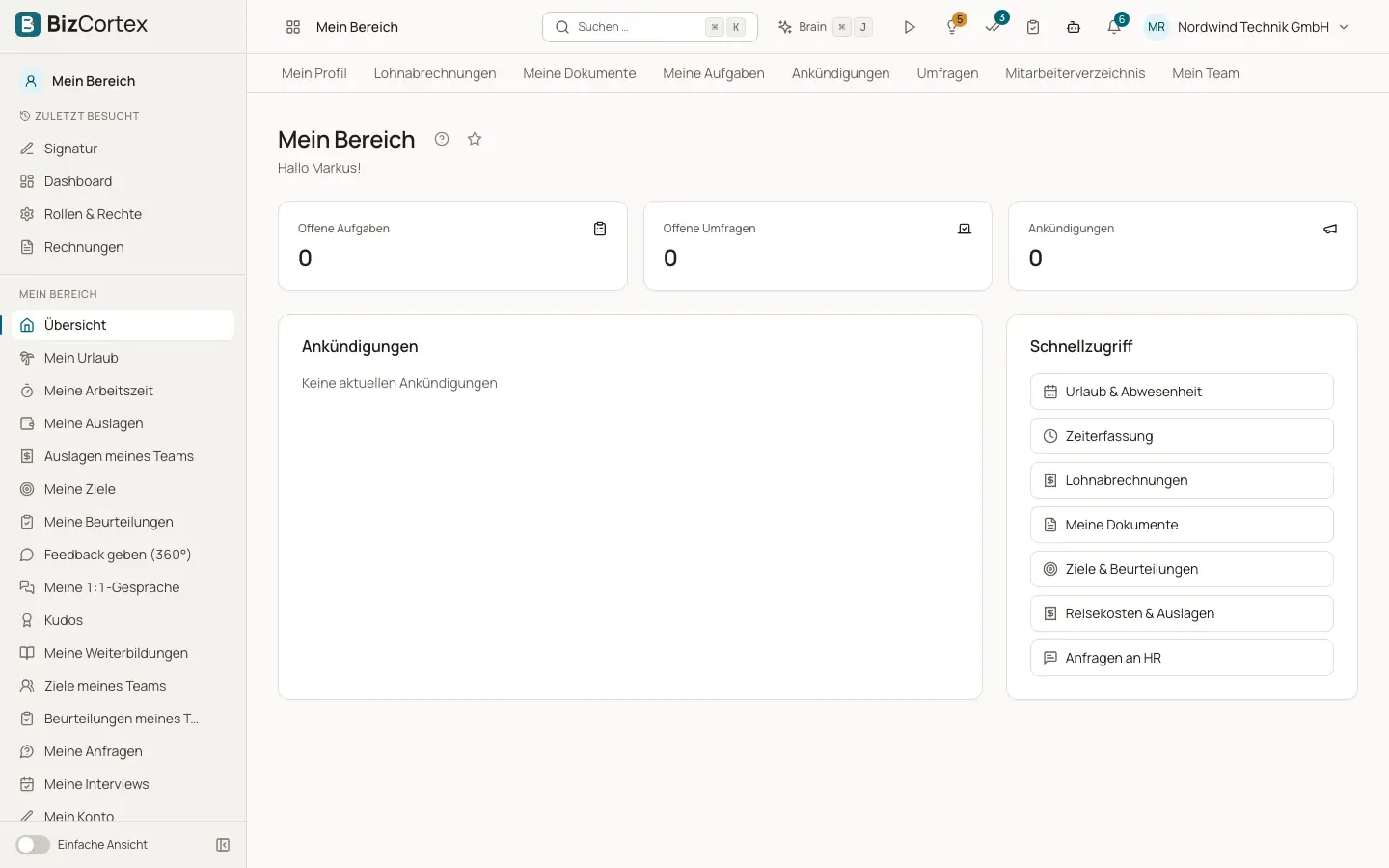Open the Umfragen tab
Viewport: 1389px width, 868px height.
coord(947,73)
